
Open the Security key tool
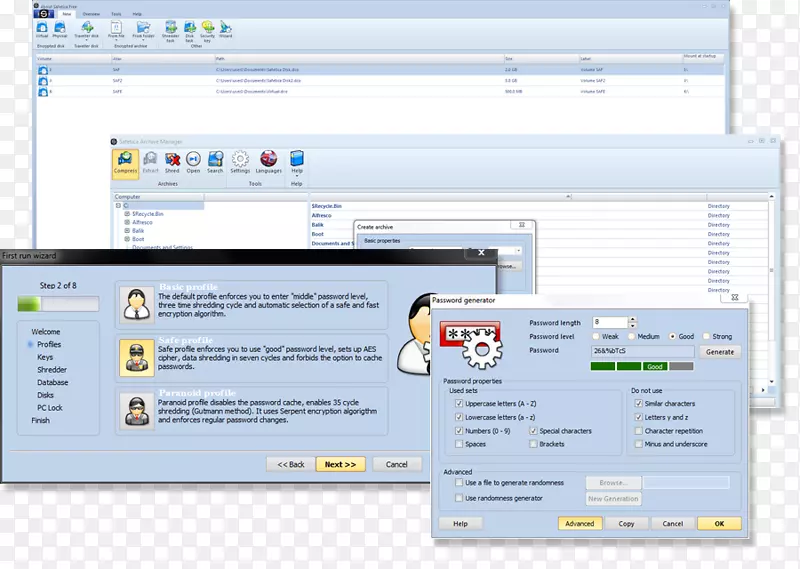click(x=207, y=28)
